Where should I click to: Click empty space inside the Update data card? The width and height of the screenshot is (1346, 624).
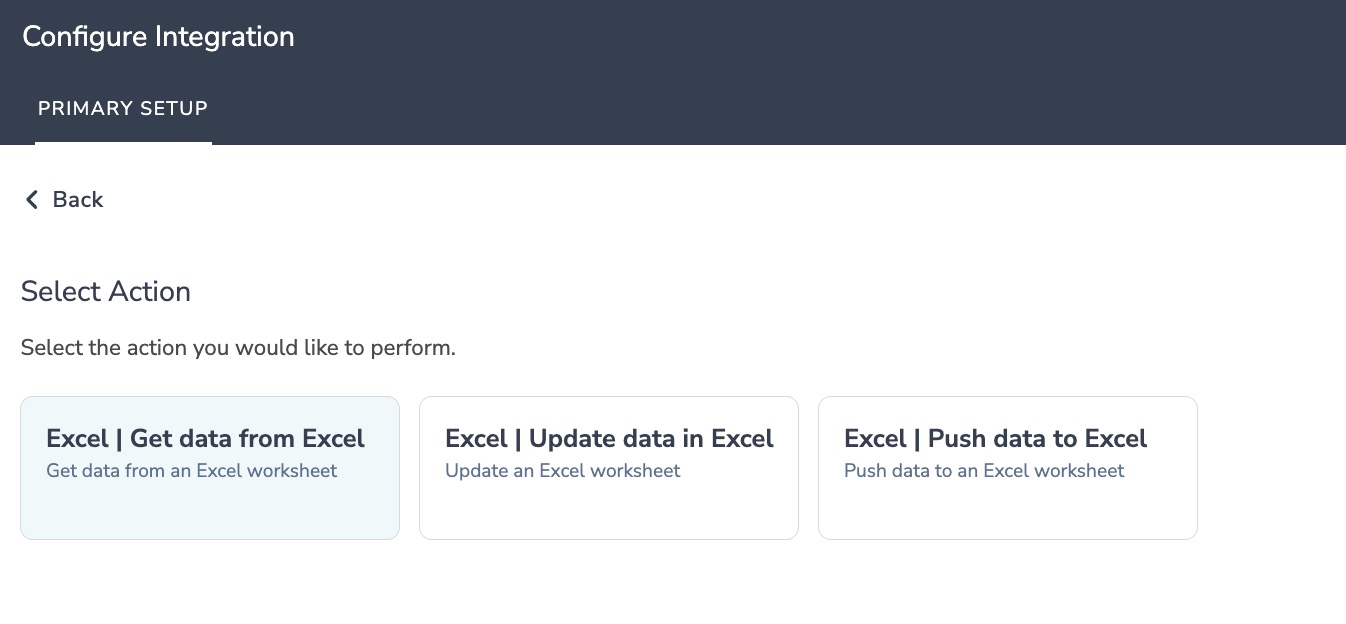608,512
